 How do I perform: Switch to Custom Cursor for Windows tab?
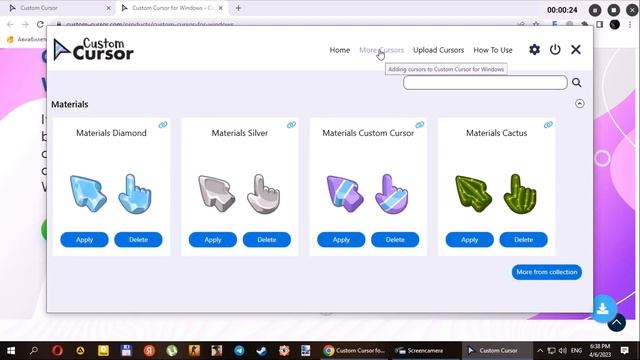tap(172, 8)
